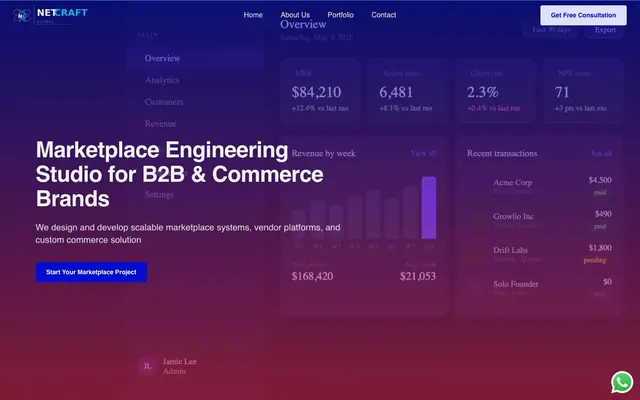
Task: Click View all beside Revenue by week
Action: coord(423,153)
